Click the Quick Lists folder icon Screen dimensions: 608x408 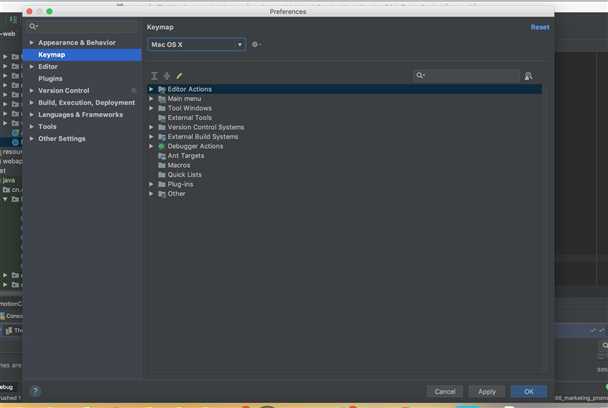162,175
